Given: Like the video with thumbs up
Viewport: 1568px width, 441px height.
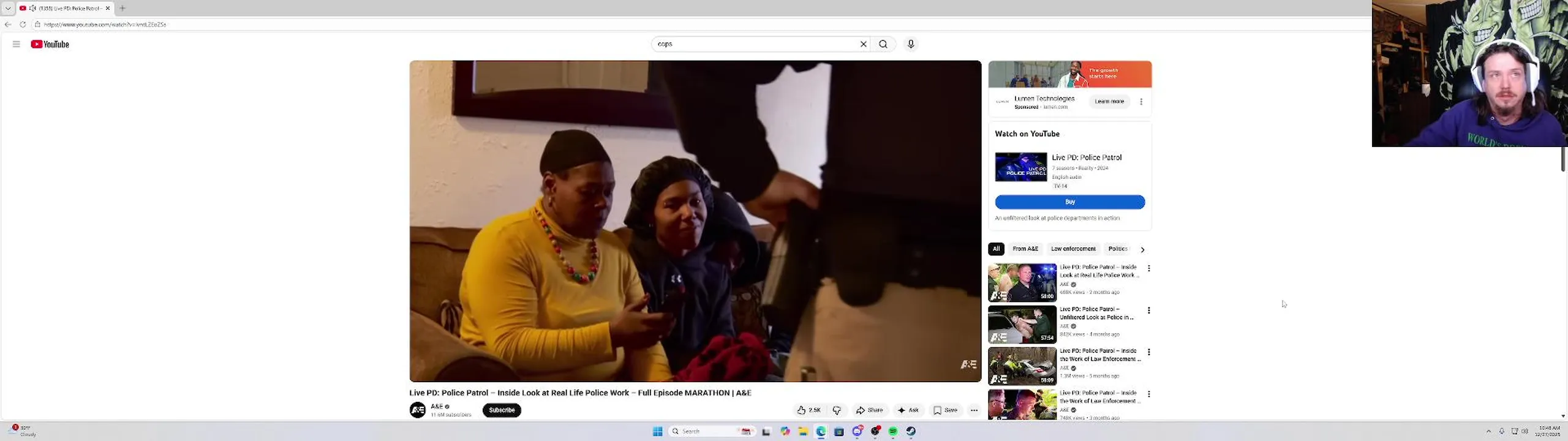Looking at the screenshot, I should pos(809,410).
